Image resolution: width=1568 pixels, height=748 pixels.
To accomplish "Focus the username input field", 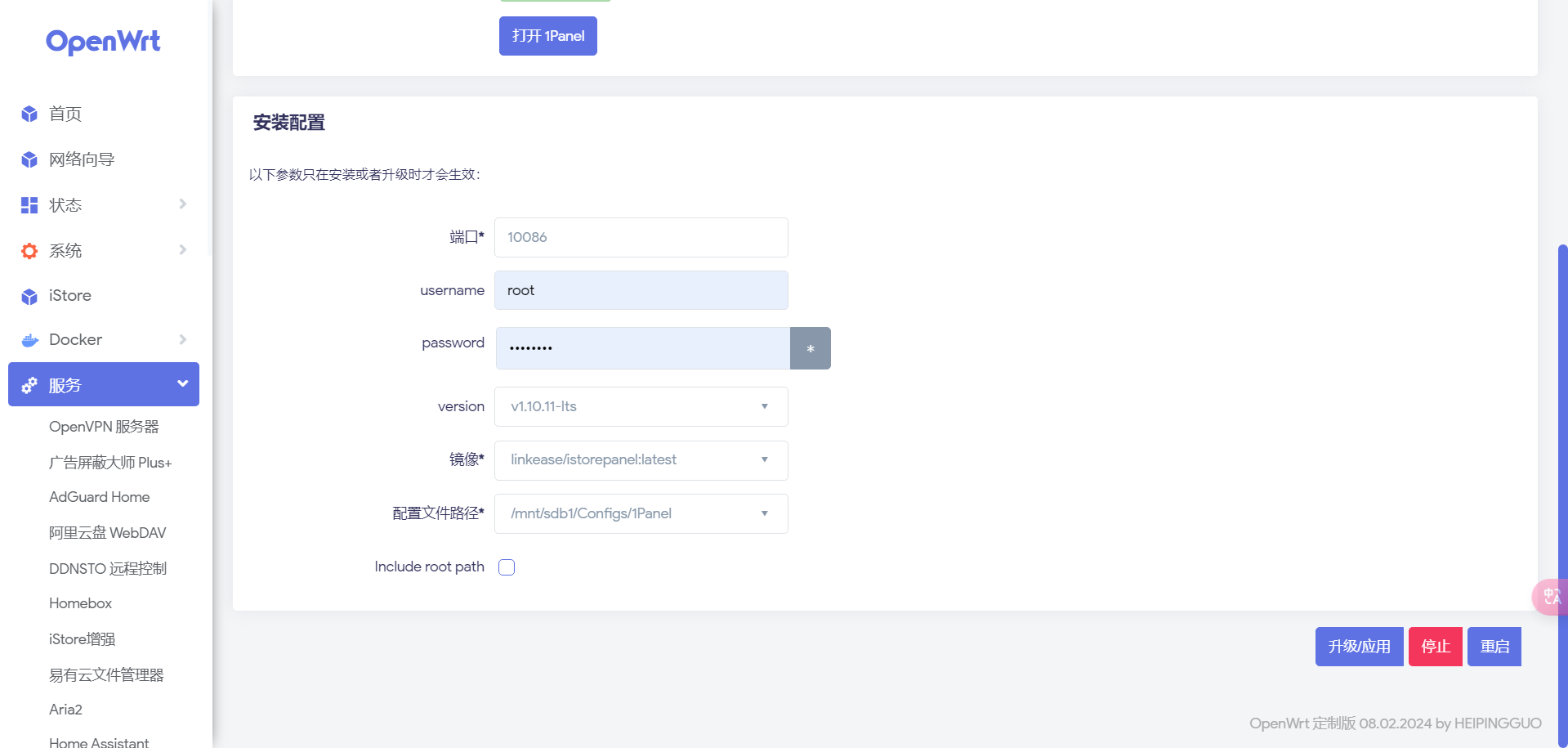I will (641, 290).
